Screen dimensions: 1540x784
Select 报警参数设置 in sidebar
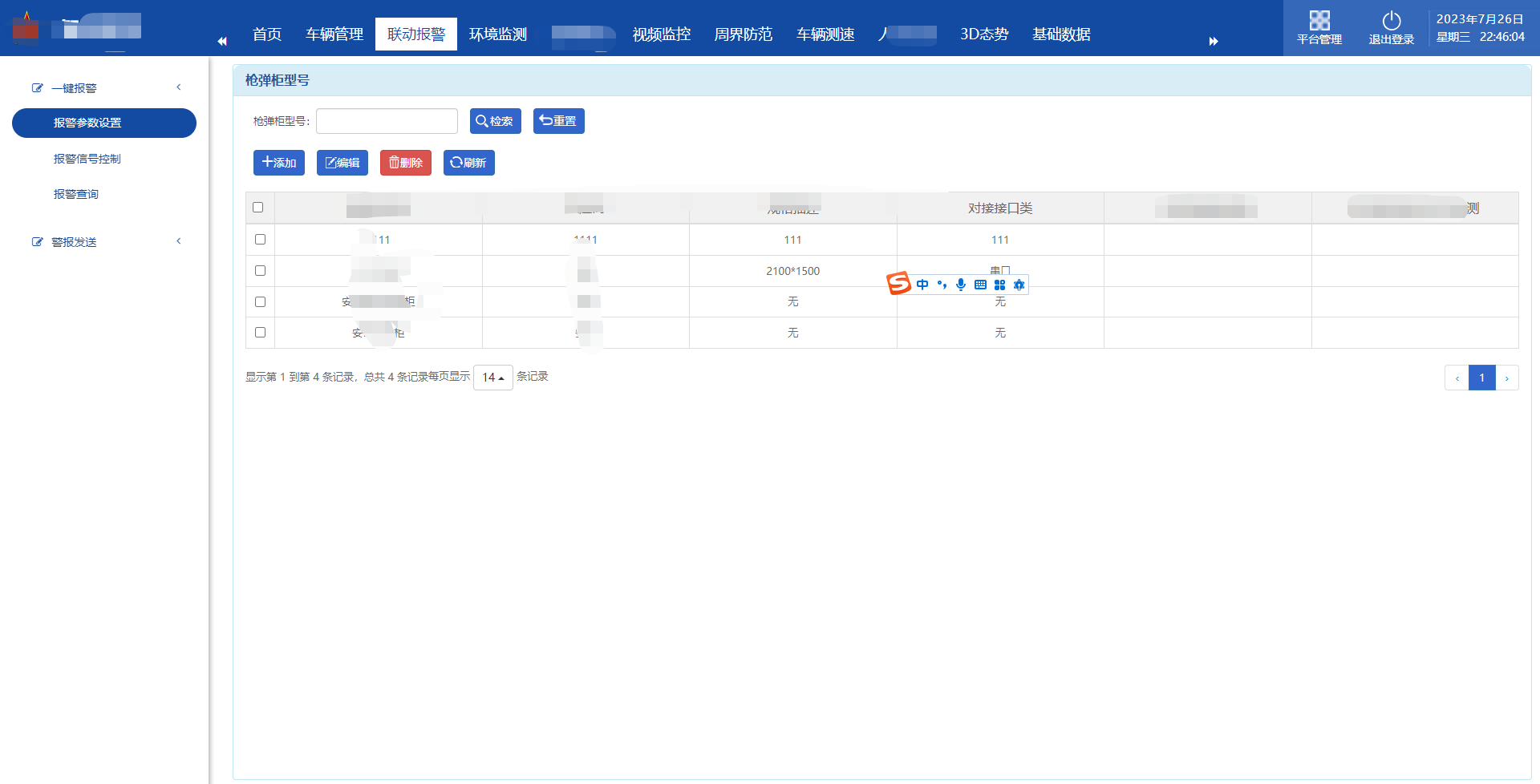pos(104,123)
